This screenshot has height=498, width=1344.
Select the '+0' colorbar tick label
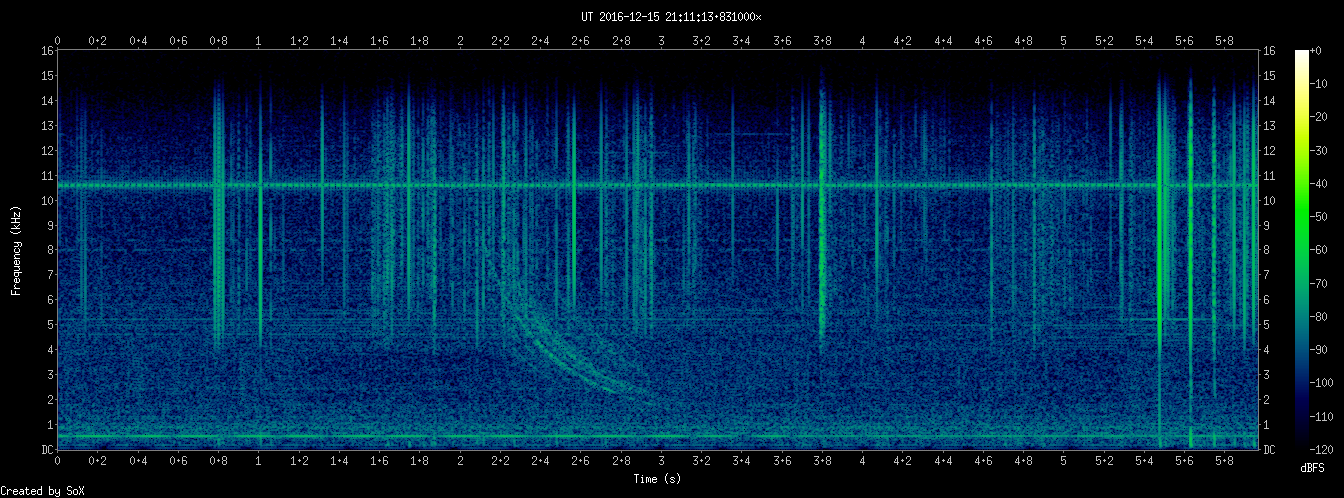pyautogui.click(x=1318, y=50)
